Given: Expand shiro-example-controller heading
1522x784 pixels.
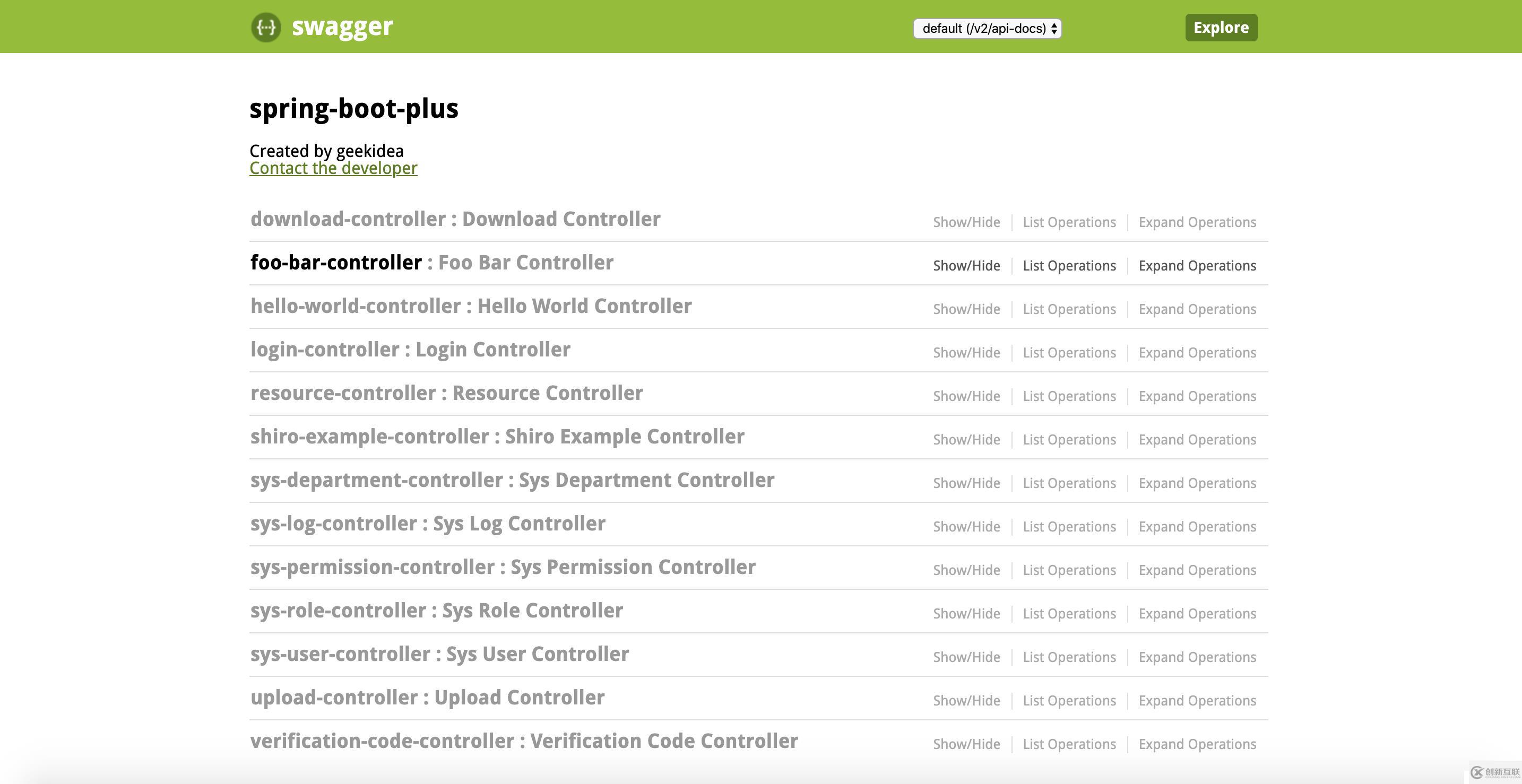Looking at the screenshot, I should (497, 436).
